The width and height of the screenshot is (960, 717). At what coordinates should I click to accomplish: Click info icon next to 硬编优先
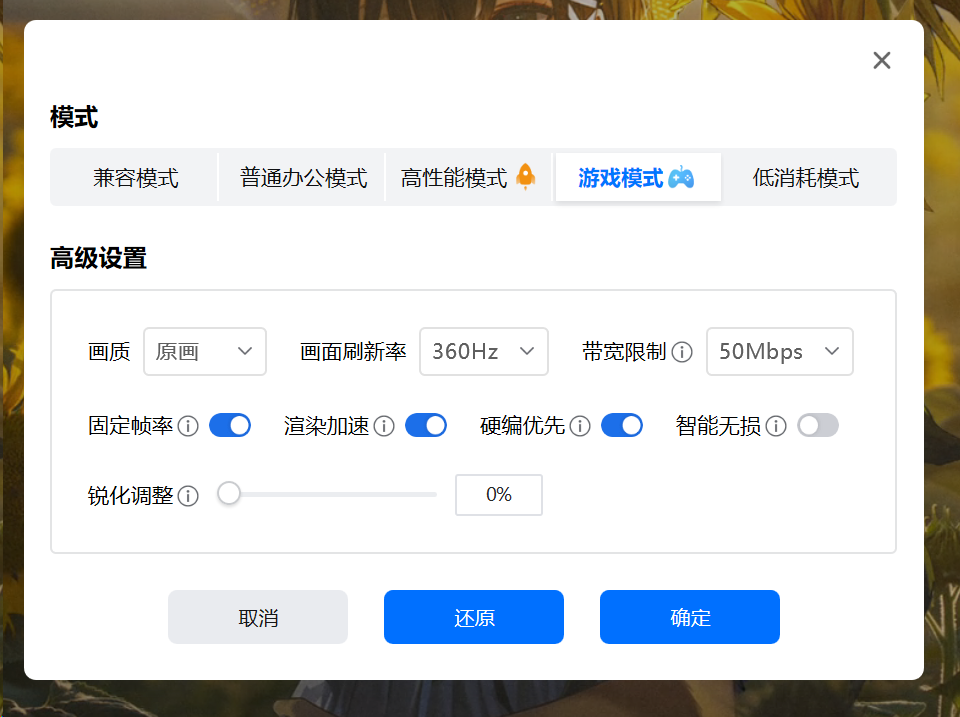point(580,426)
